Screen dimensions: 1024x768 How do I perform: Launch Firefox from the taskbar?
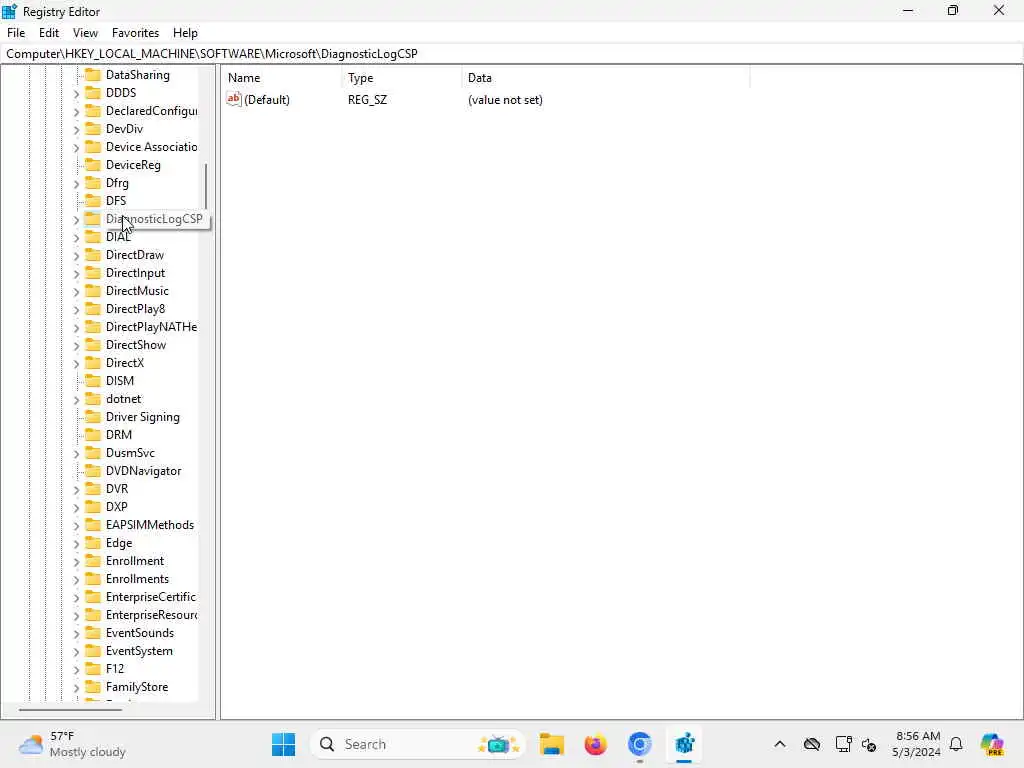click(x=596, y=744)
